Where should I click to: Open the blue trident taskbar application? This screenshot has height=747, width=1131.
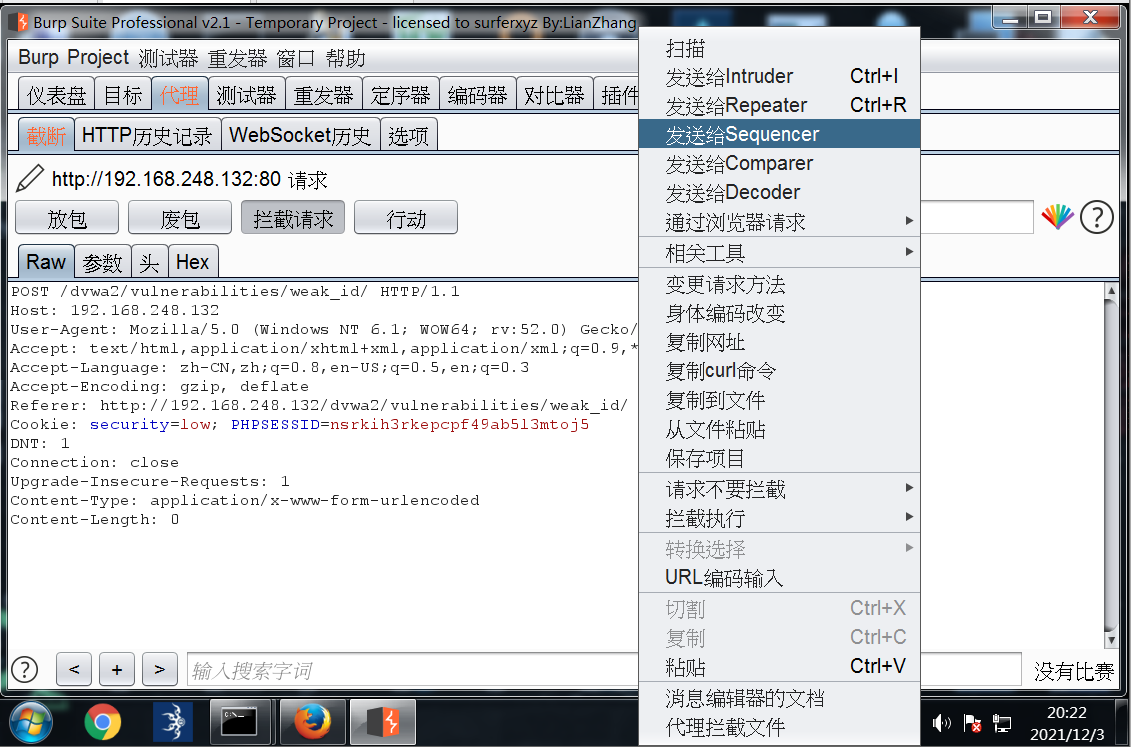click(173, 722)
